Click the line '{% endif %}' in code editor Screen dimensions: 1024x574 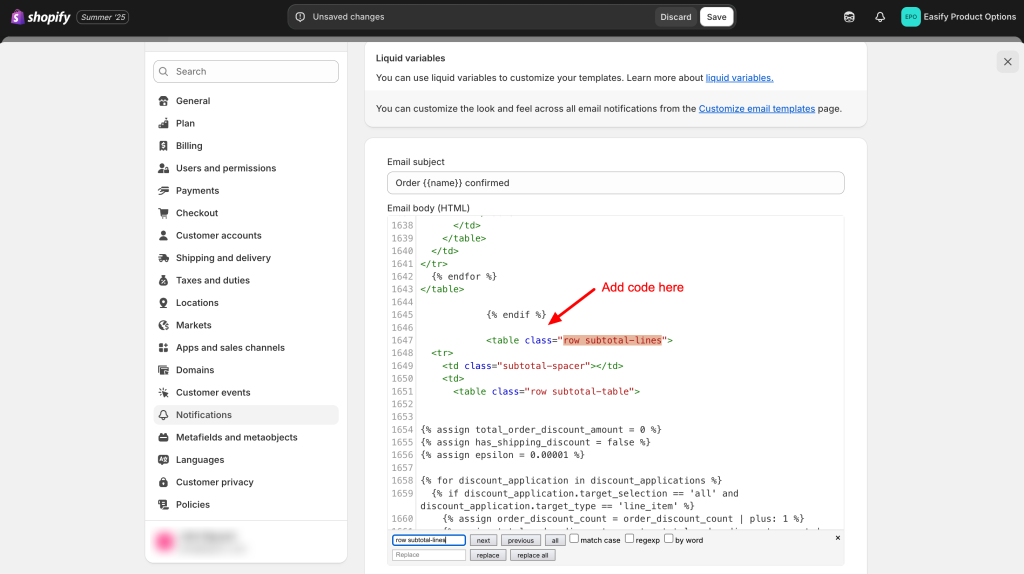pyautogui.click(x=516, y=315)
